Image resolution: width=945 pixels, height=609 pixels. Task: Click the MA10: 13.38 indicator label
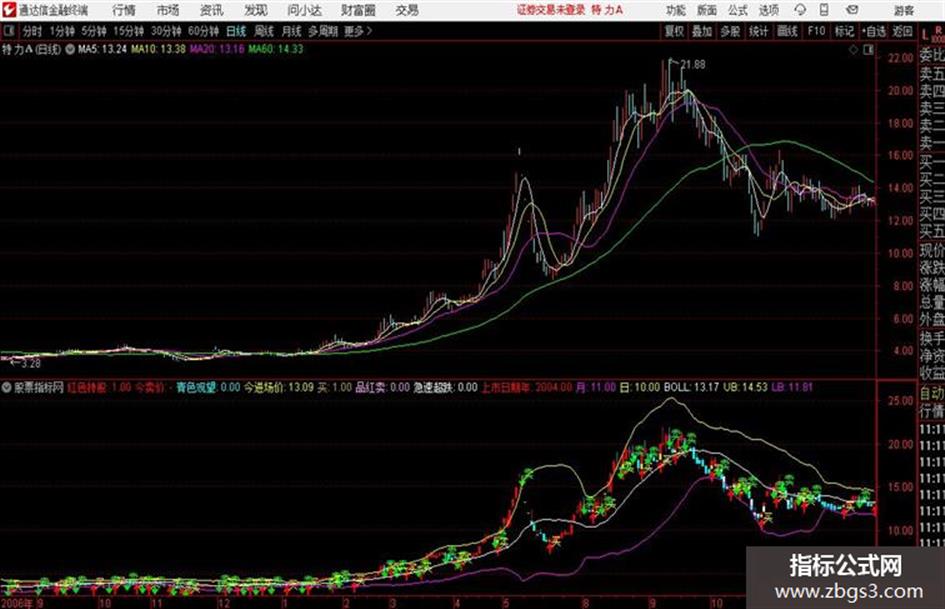point(158,49)
